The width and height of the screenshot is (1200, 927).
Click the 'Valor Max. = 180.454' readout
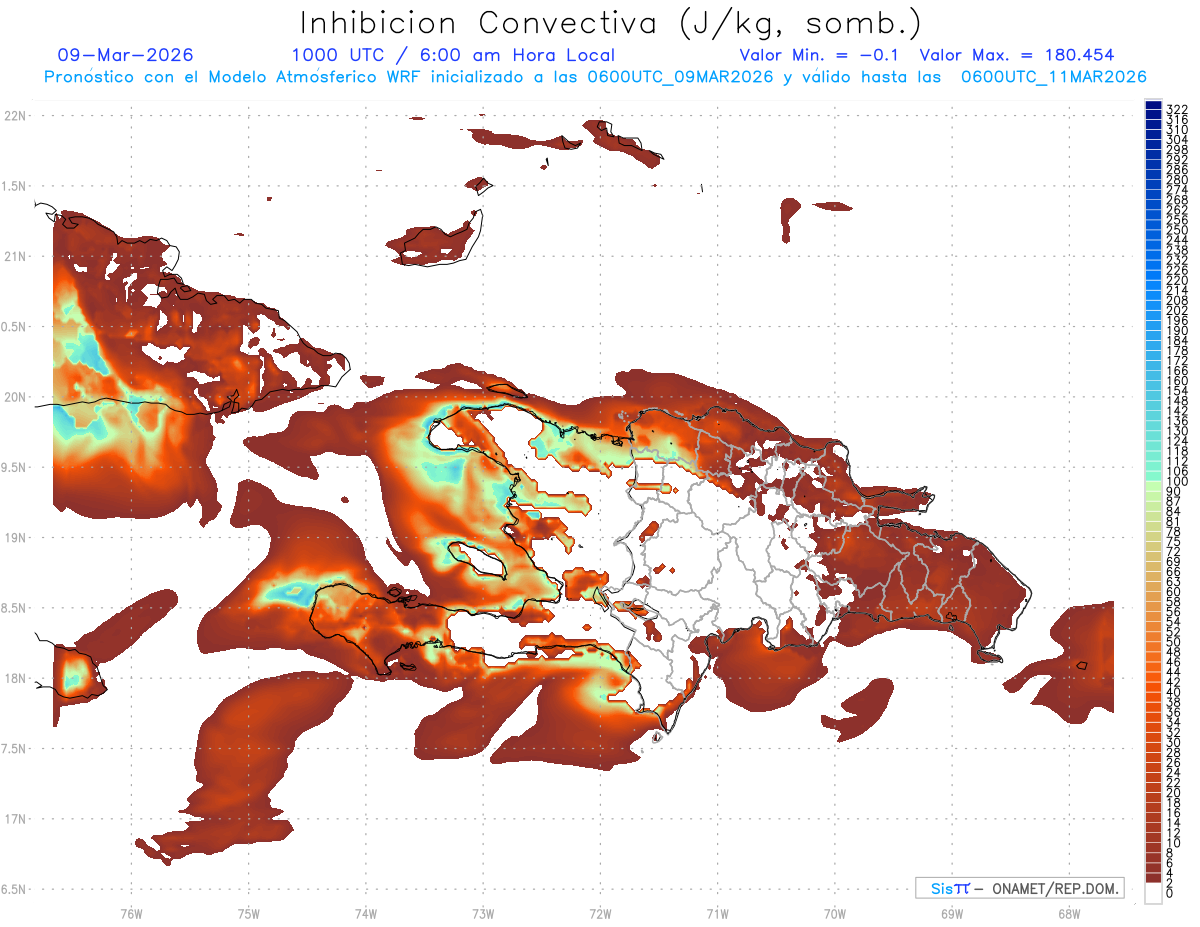(1016, 55)
